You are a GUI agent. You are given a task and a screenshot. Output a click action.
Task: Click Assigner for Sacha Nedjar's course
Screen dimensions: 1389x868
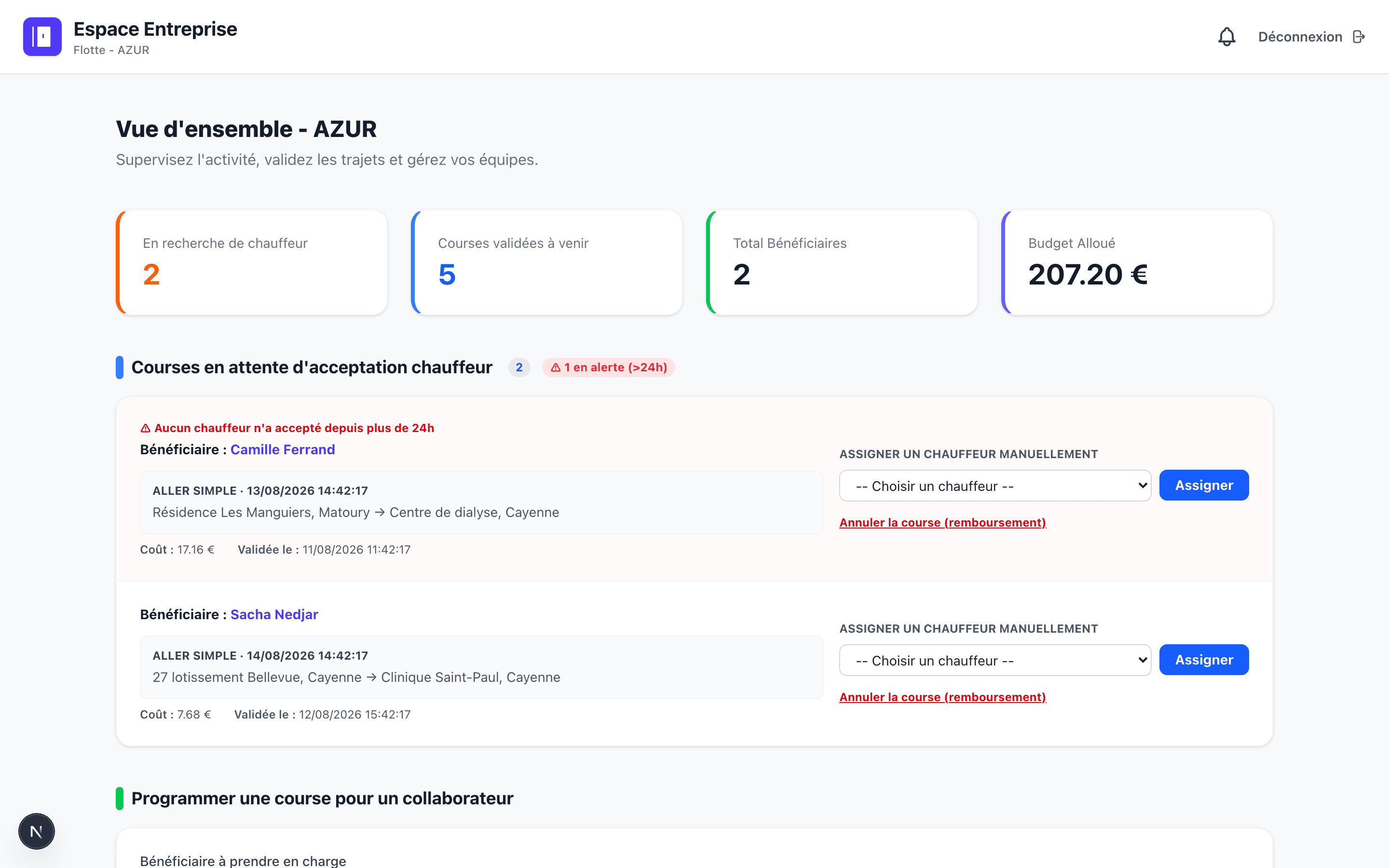[1204, 660]
